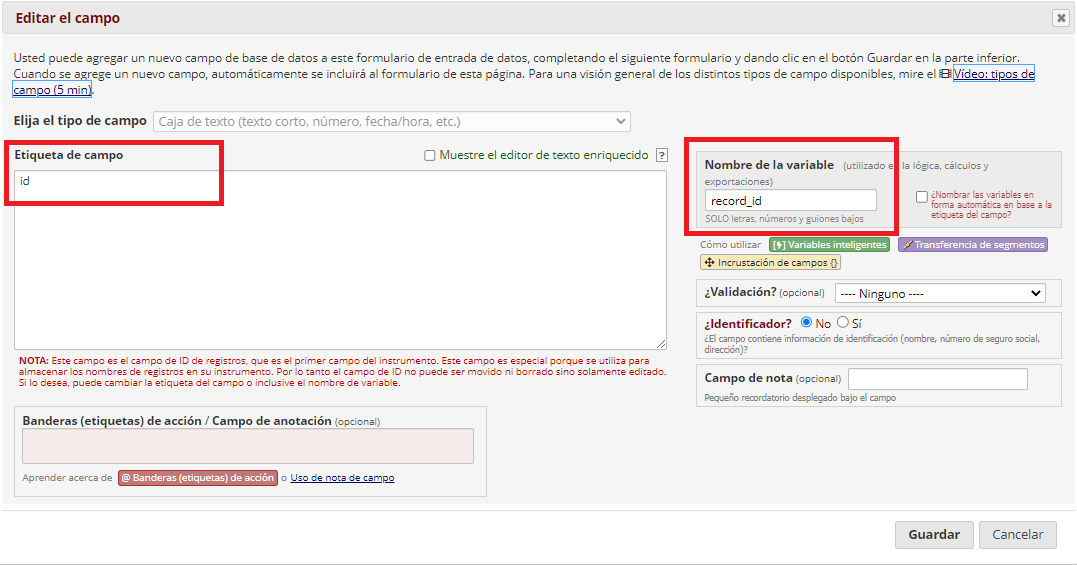Click the Guardar button
1077x565 pixels.
click(934, 535)
